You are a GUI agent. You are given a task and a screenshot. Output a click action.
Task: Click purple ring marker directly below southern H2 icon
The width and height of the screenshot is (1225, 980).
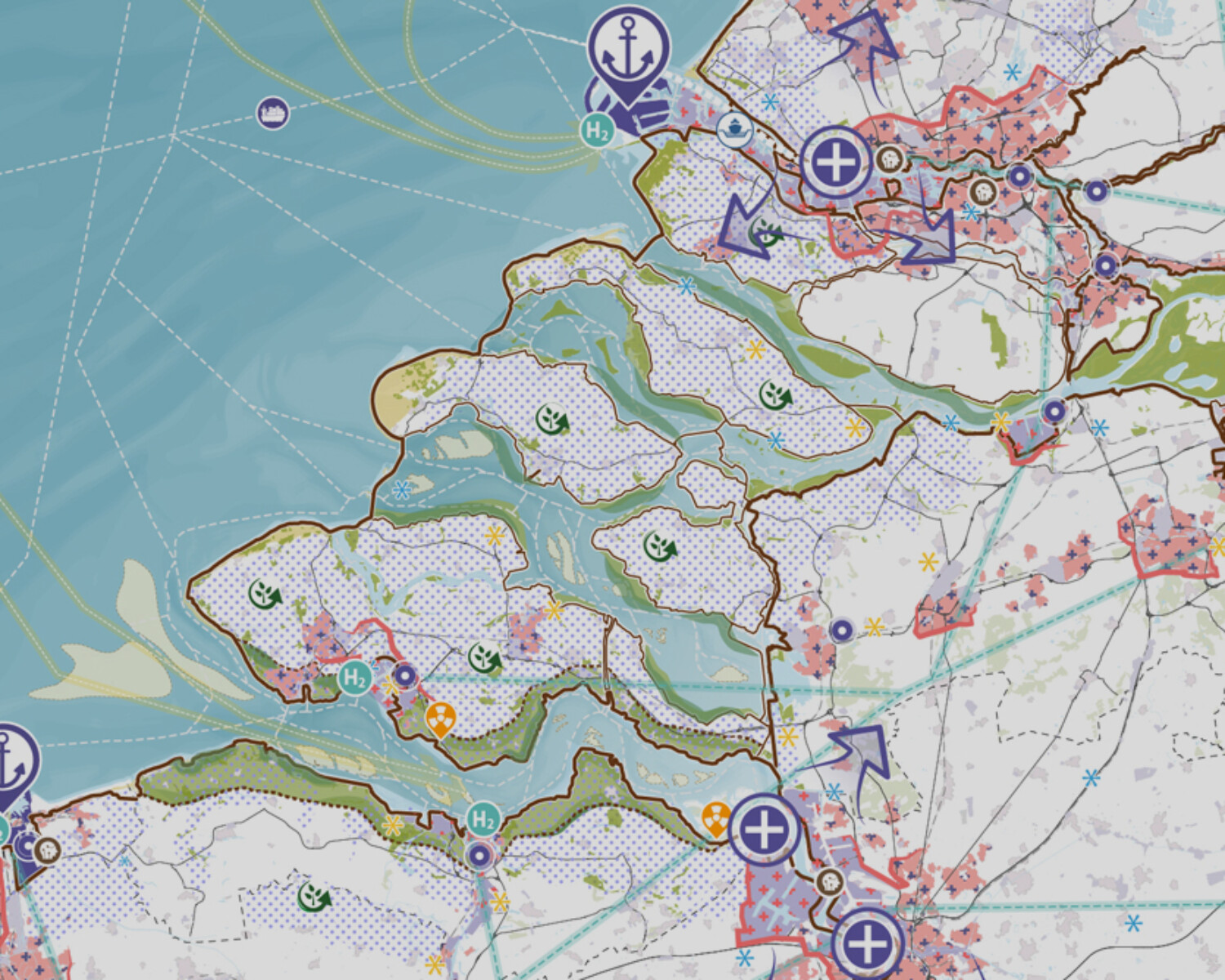coord(479,855)
